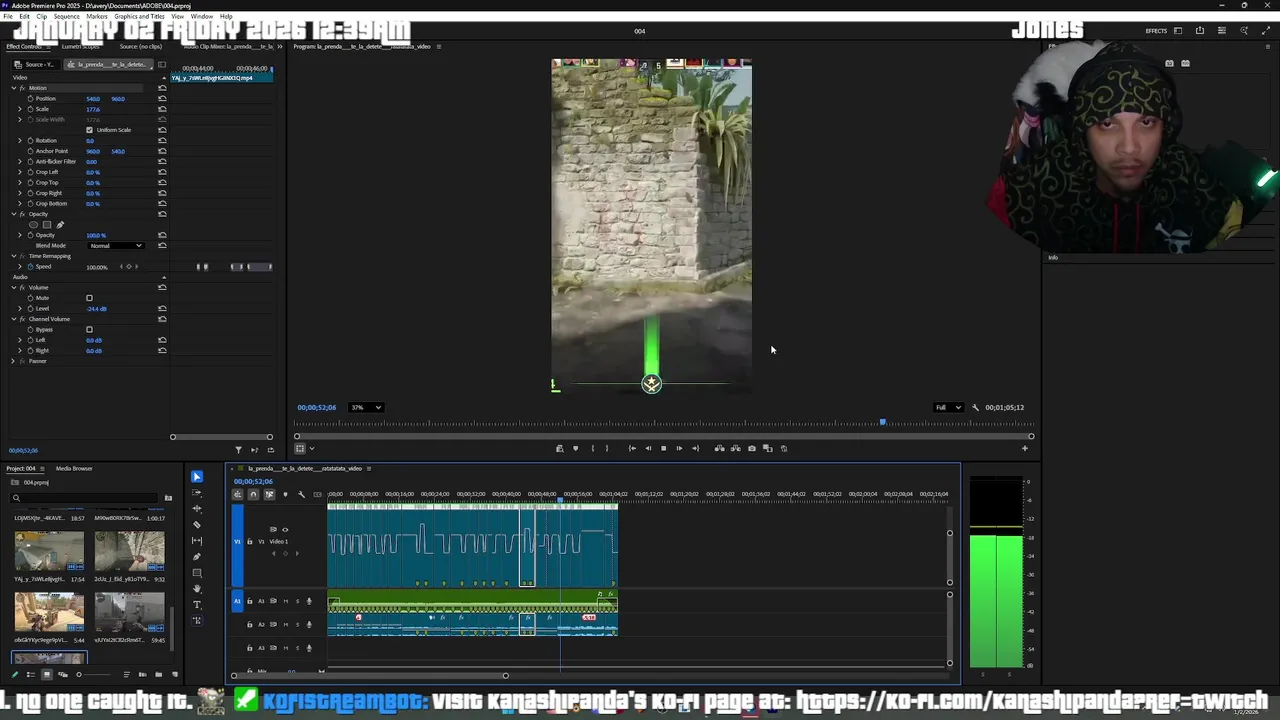Screen dimensions: 1280x720
Task: Select the rectangle mask tool under Opacity
Action: coord(46,225)
